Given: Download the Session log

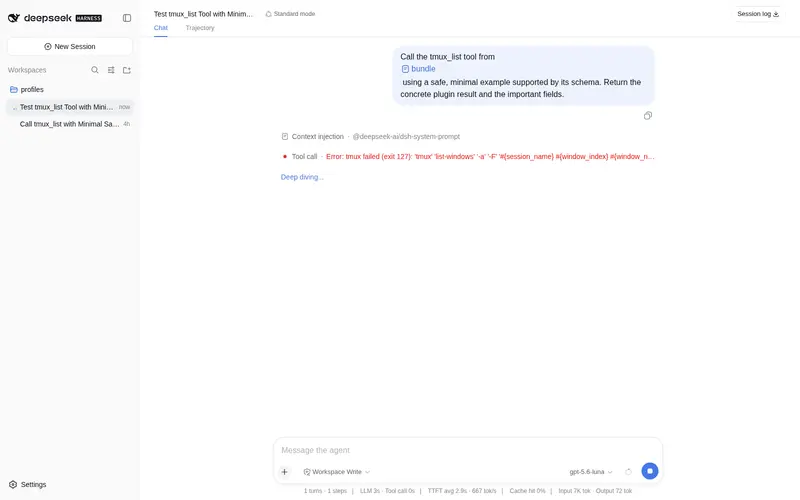Looking at the screenshot, I should point(758,14).
